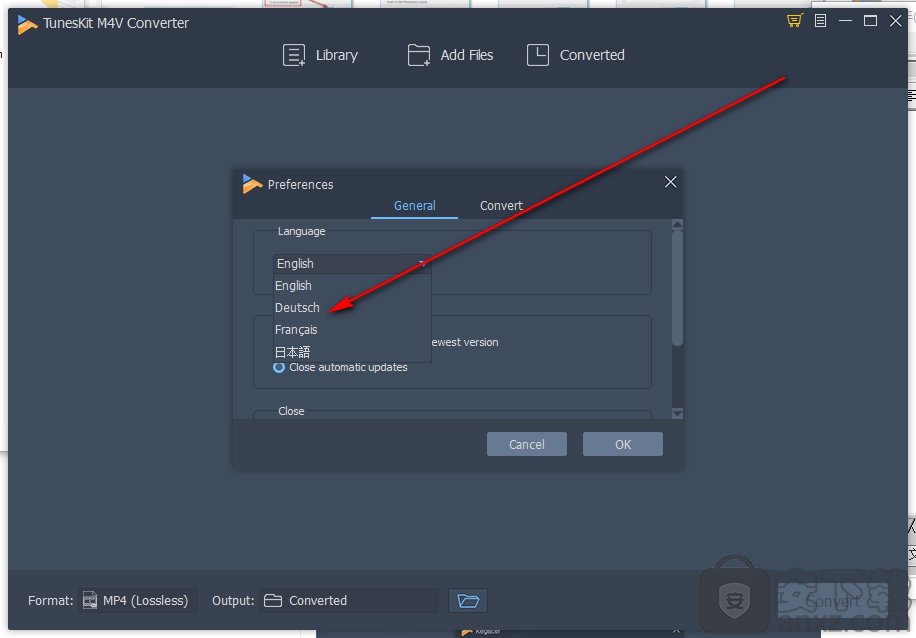Choose Deutsch from the language list

pos(352,308)
